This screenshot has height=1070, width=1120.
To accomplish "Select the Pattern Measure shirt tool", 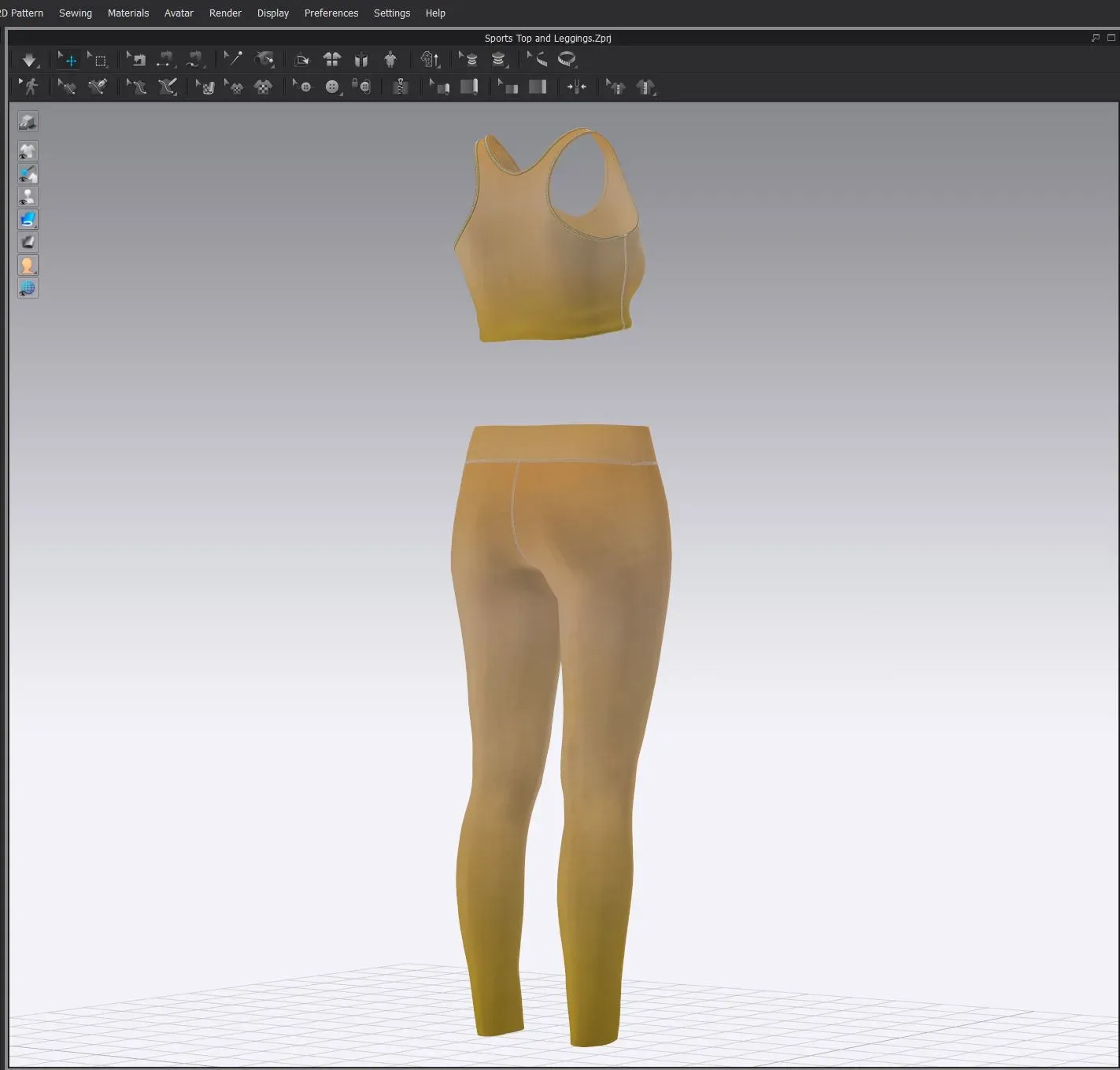I will (x=645, y=87).
